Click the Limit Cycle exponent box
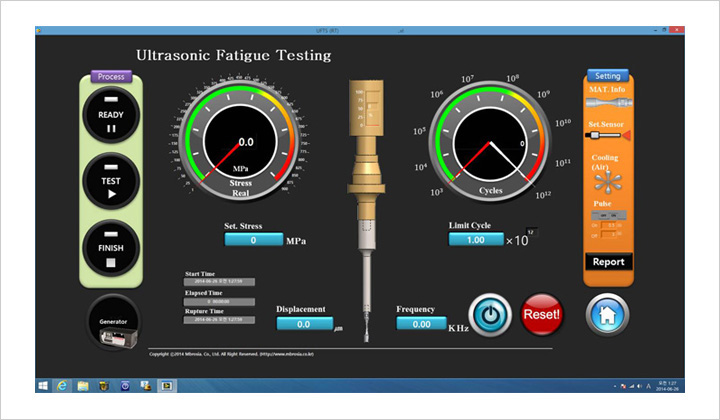Viewport: 720px width, 420px height. pyautogui.click(x=531, y=232)
